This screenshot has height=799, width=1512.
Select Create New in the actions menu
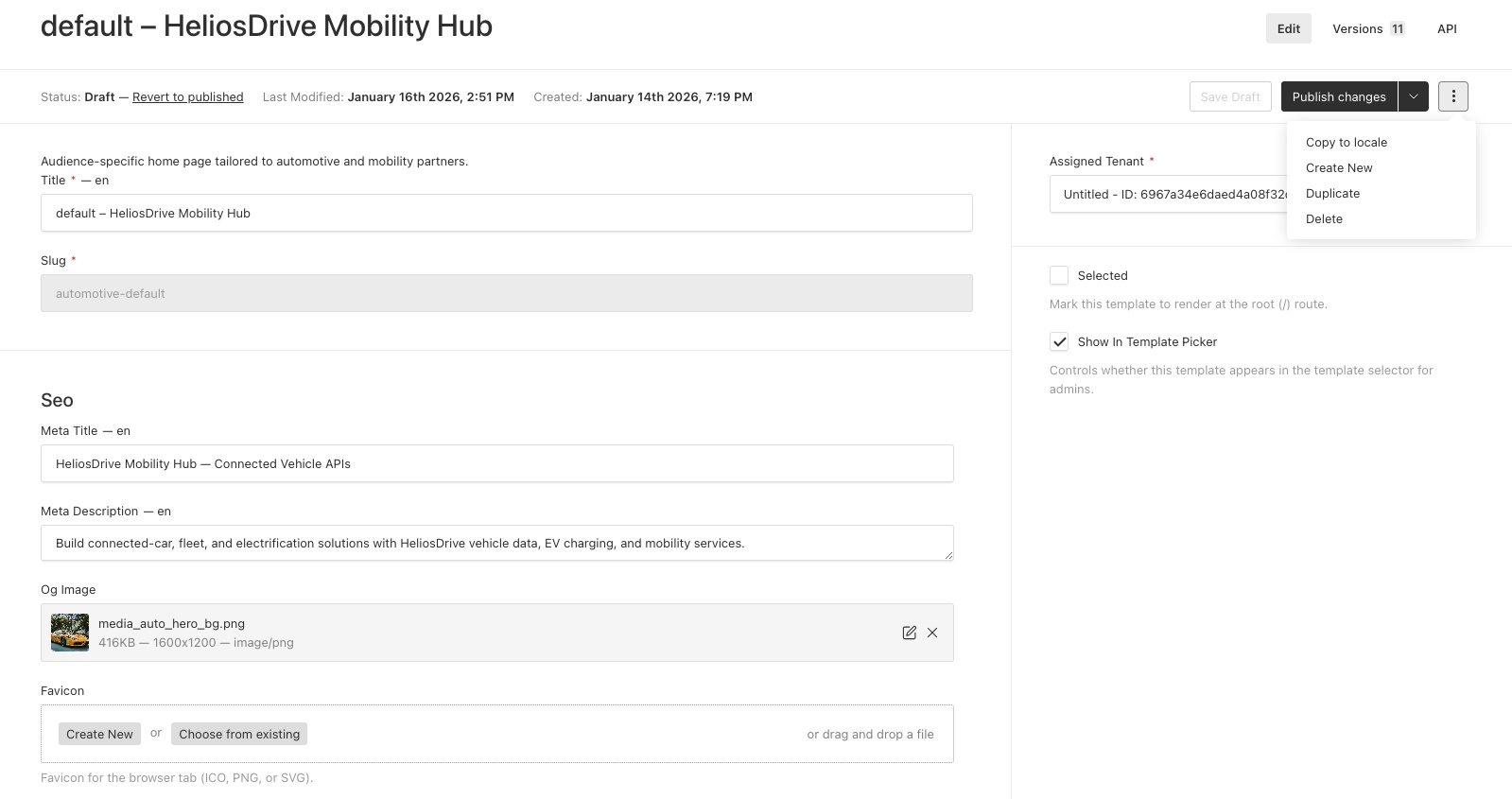point(1339,167)
